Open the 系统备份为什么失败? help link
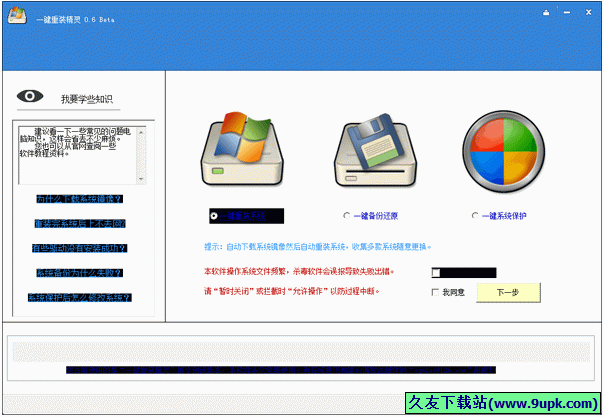The height and width of the screenshot is (417, 604). click(x=80, y=273)
